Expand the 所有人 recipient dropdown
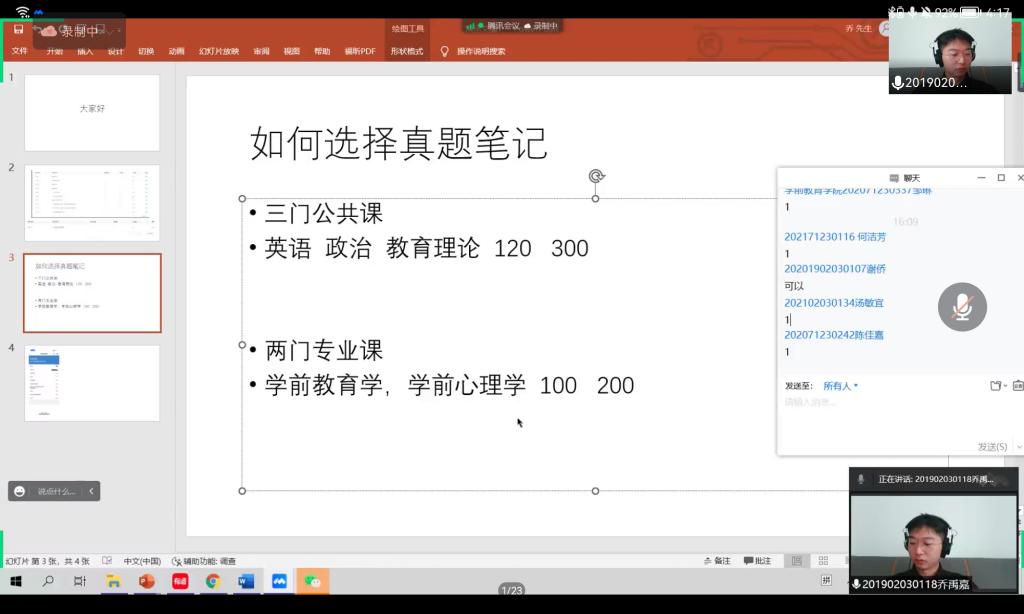The height and width of the screenshot is (614, 1024). point(840,386)
